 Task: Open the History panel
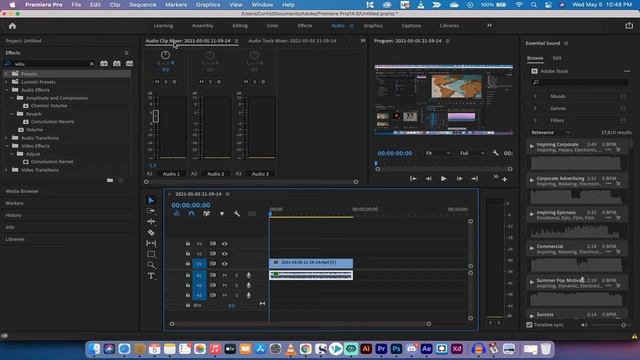(13, 215)
